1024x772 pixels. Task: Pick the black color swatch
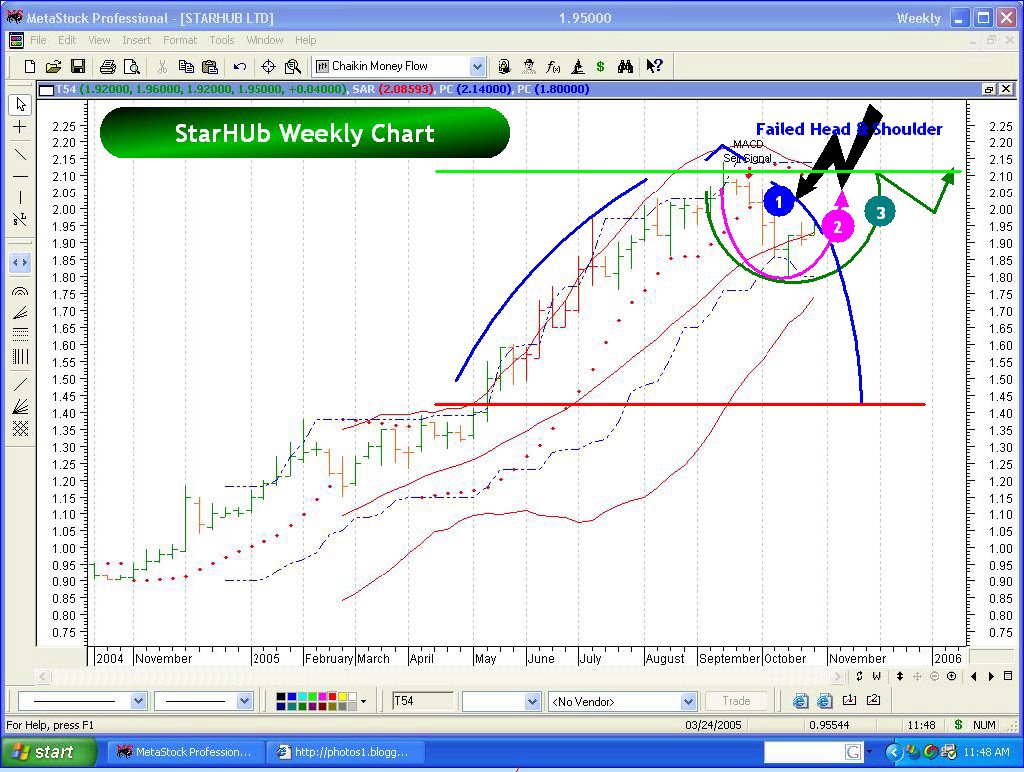pos(281,697)
